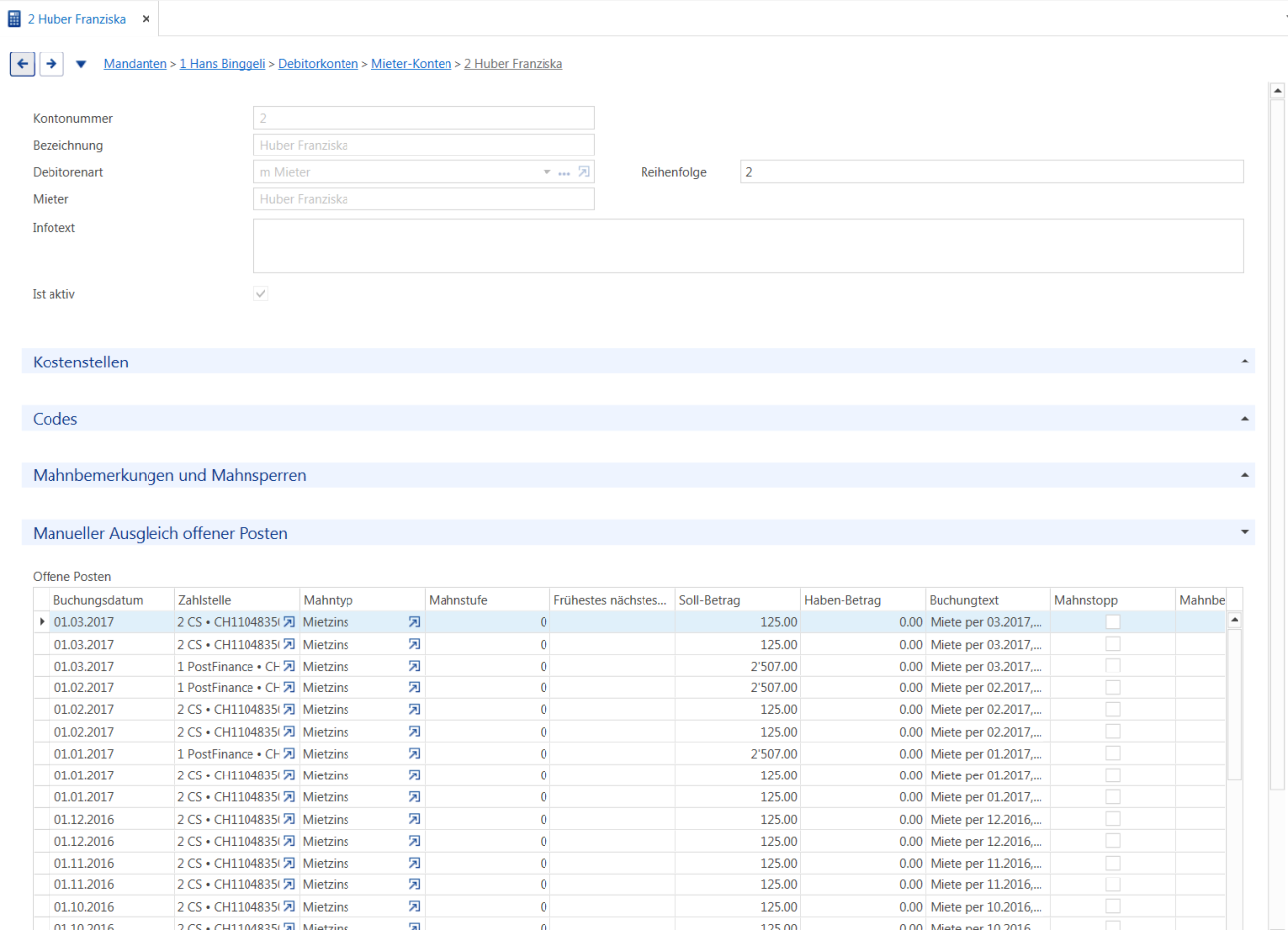Viewport: 1288px width, 930px height.
Task: Open Zahlstelle link in the highlighted first row
Action: click(289, 622)
